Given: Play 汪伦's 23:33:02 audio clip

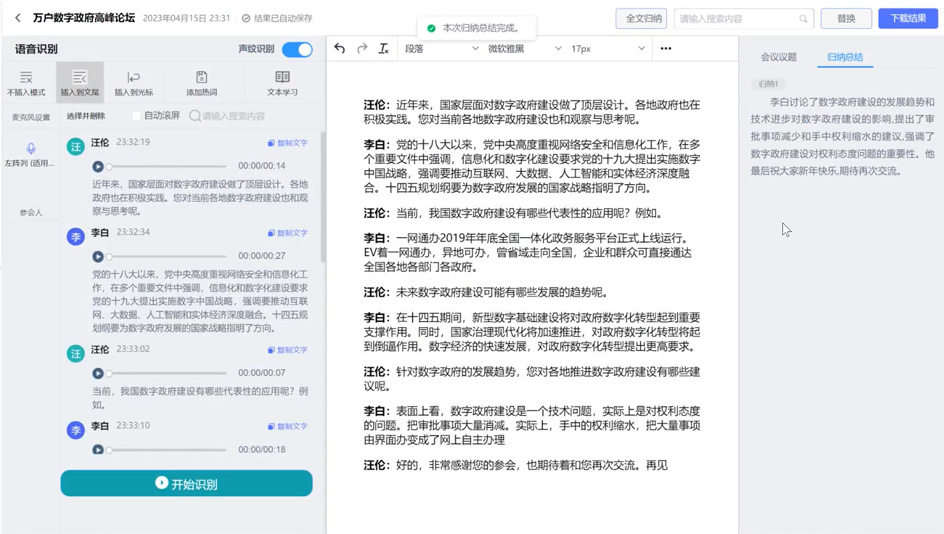Looking at the screenshot, I should 98,373.
